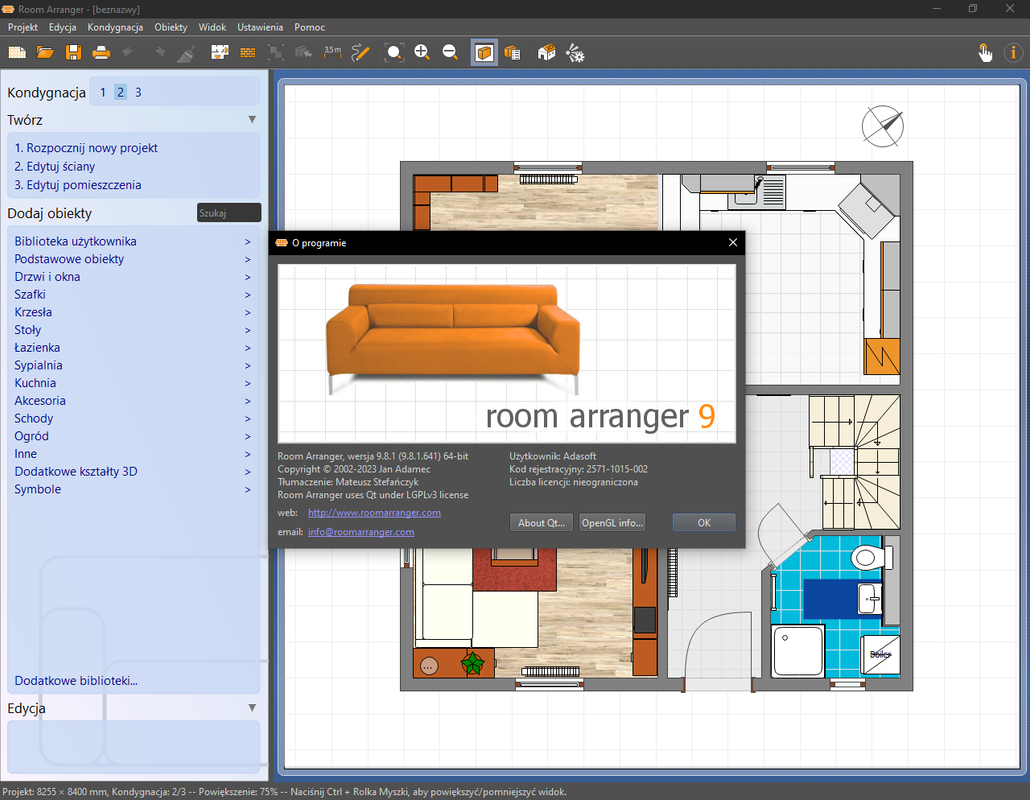1030x800 pixels.
Task: Expand Sypialnia category
Action: (133, 365)
